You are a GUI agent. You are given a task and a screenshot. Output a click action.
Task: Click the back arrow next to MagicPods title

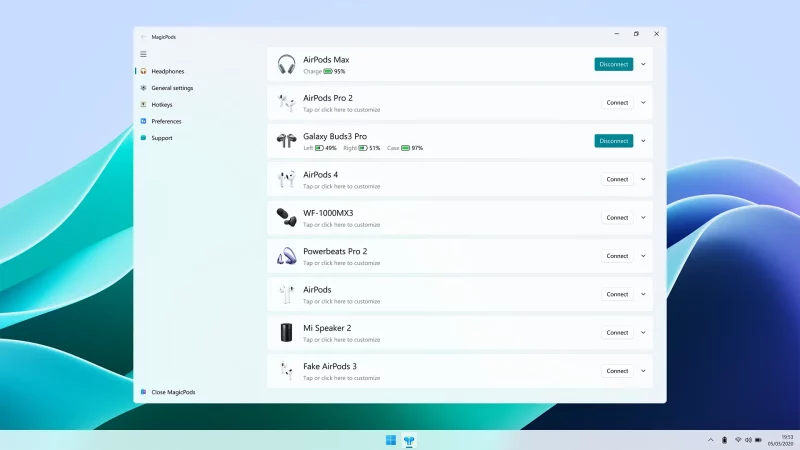tap(143, 37)
